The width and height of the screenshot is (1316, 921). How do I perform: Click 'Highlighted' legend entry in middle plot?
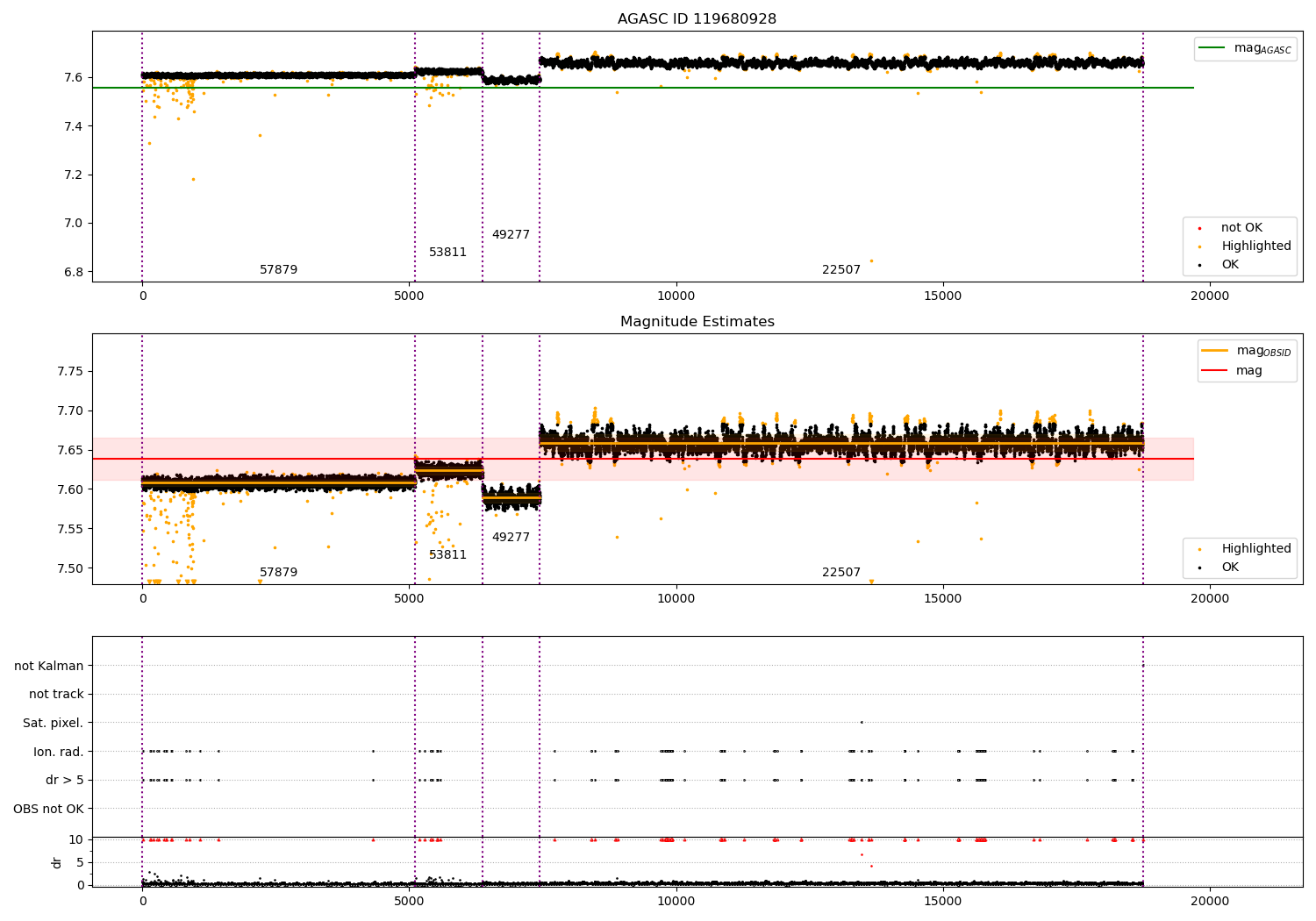click(1255, 549)
